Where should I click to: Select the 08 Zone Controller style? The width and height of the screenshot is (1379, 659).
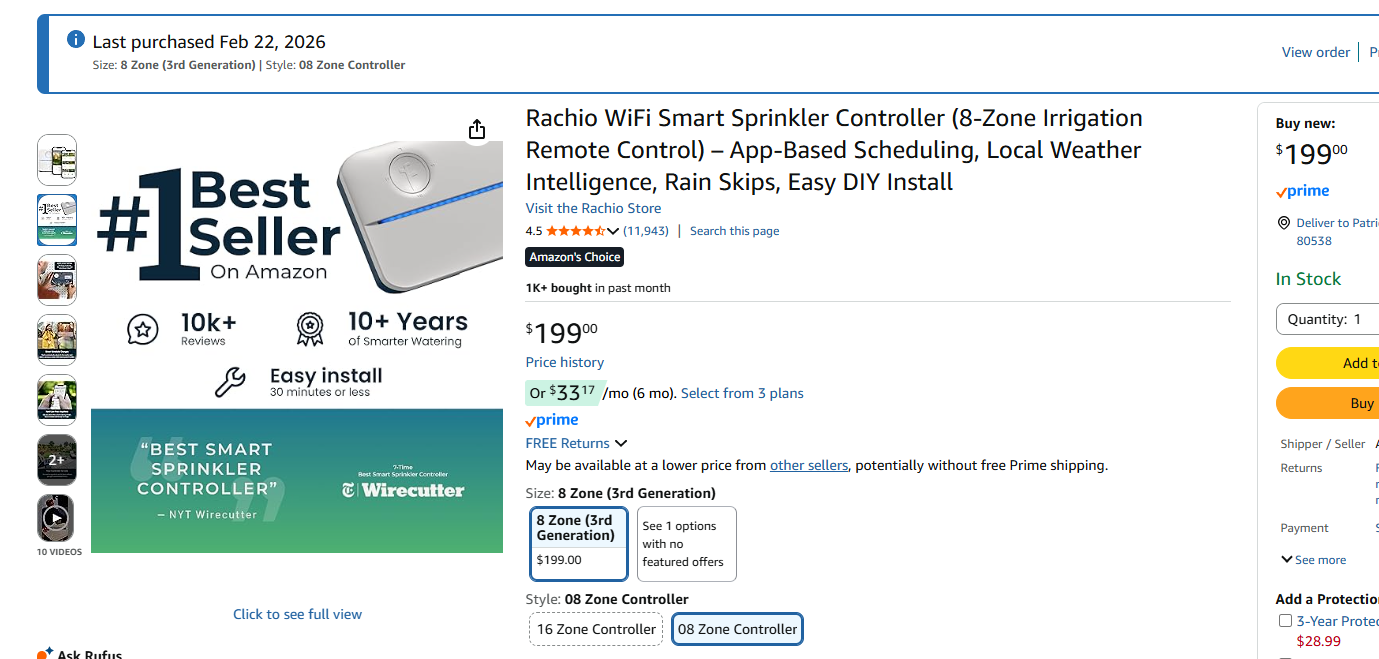click(x=737, y=629)
